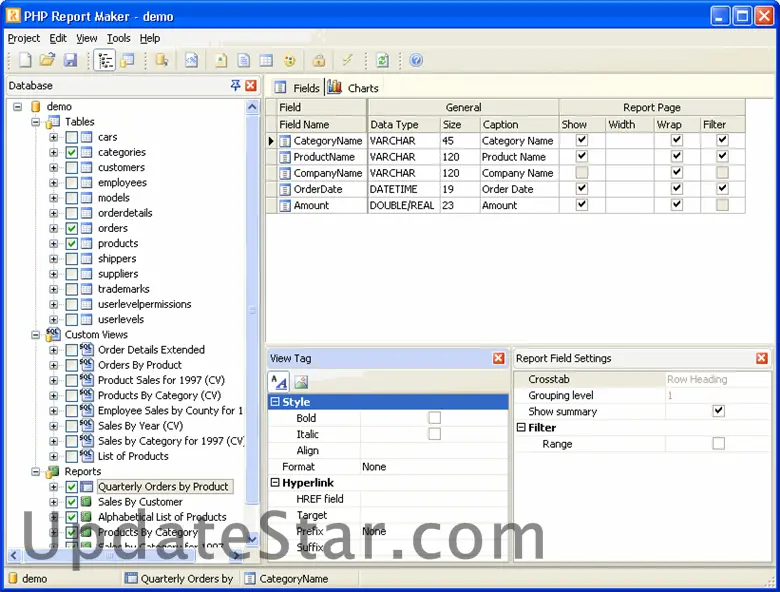Click the New Project toolbar icon
This screenshot has height=592, width=780.
[x=25, y=60]
